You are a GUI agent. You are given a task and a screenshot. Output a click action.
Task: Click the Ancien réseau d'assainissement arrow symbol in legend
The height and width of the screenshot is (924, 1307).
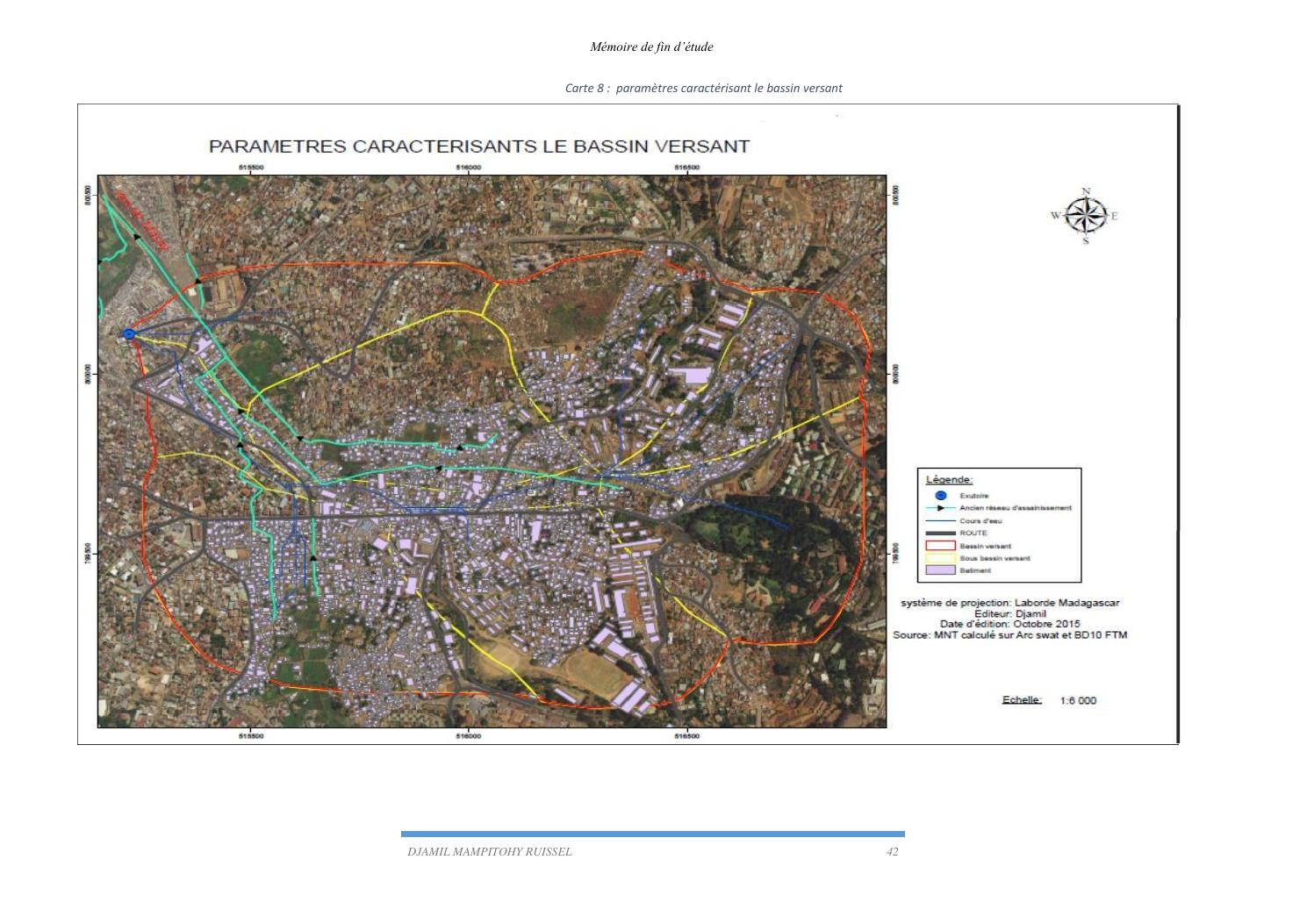941,508
